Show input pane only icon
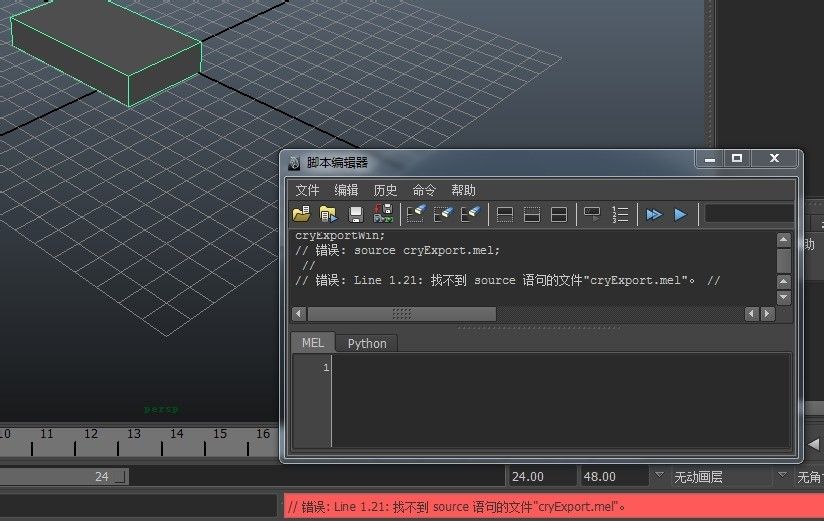 click(x=532, y=214)
